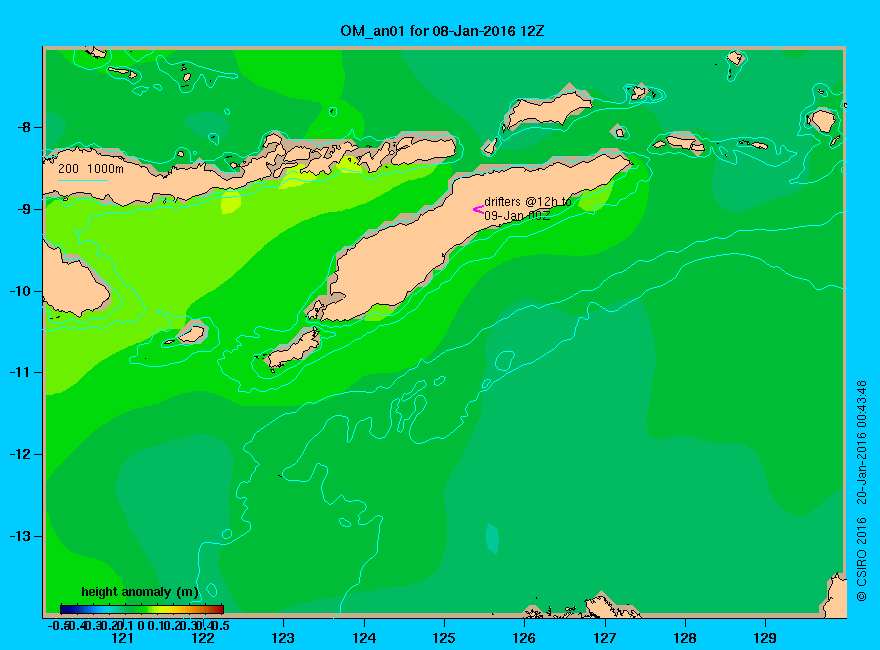Click the cyan contour legend line sample
Viewport: 880px width, 650px height.
(82, 180)
